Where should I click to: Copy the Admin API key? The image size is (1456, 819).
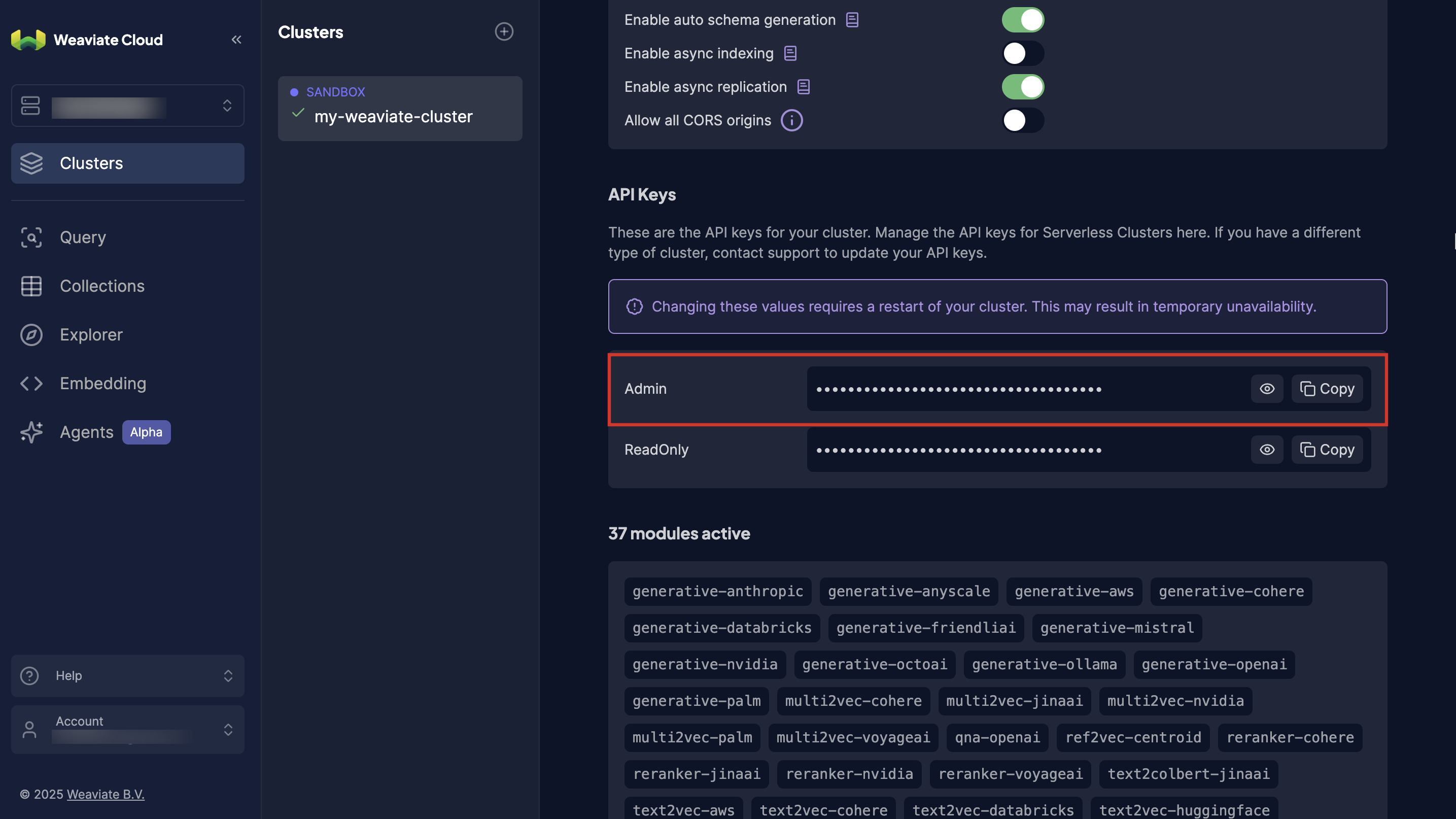[x=1327, y=389]
